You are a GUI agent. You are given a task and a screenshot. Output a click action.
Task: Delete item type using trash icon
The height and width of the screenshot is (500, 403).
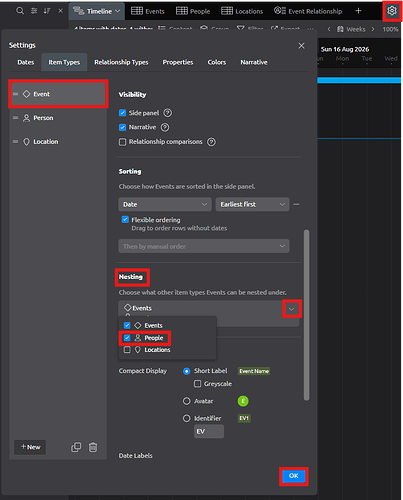[93, 447]
